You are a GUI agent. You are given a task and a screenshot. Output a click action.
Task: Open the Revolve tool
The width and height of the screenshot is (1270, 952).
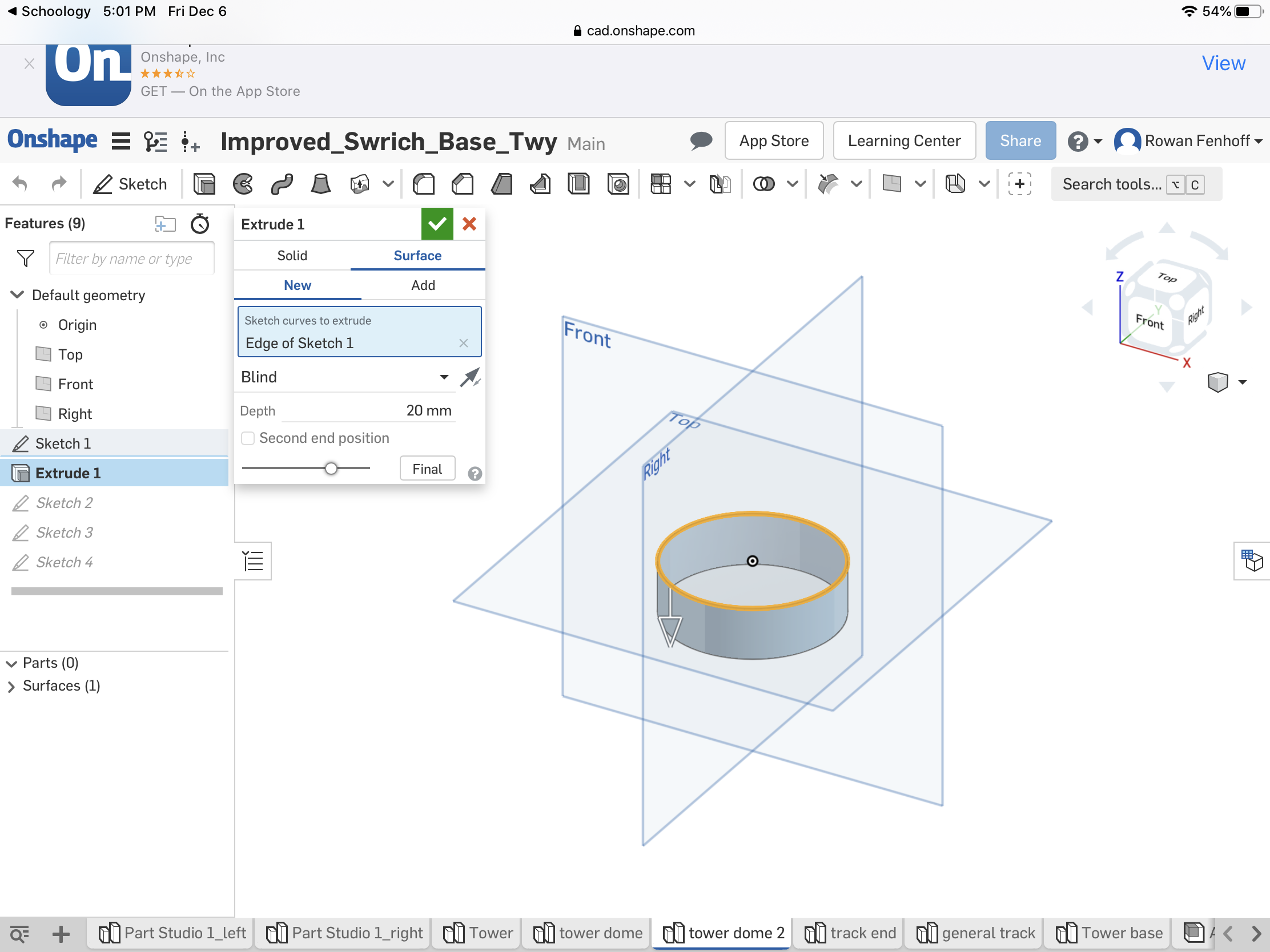pos(243,184)
